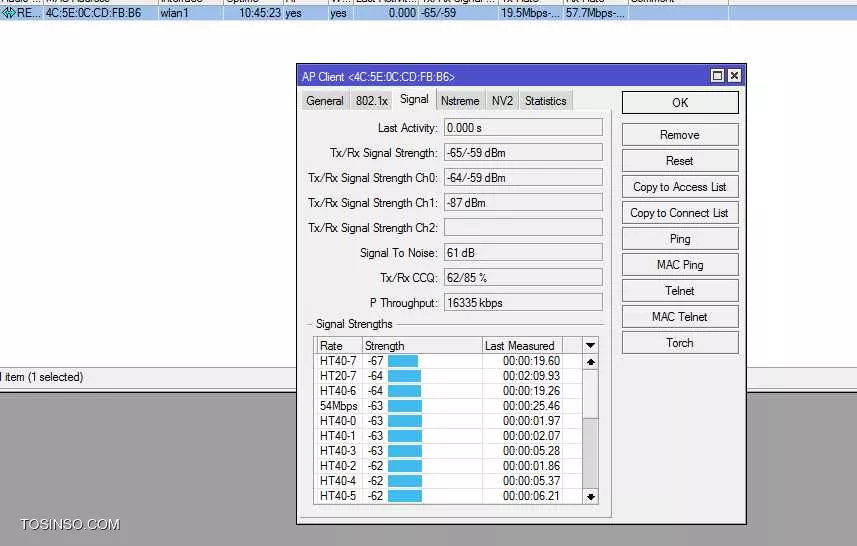Select the HT40-5 rate row
The image size is (857, 546).
[449, 496]
